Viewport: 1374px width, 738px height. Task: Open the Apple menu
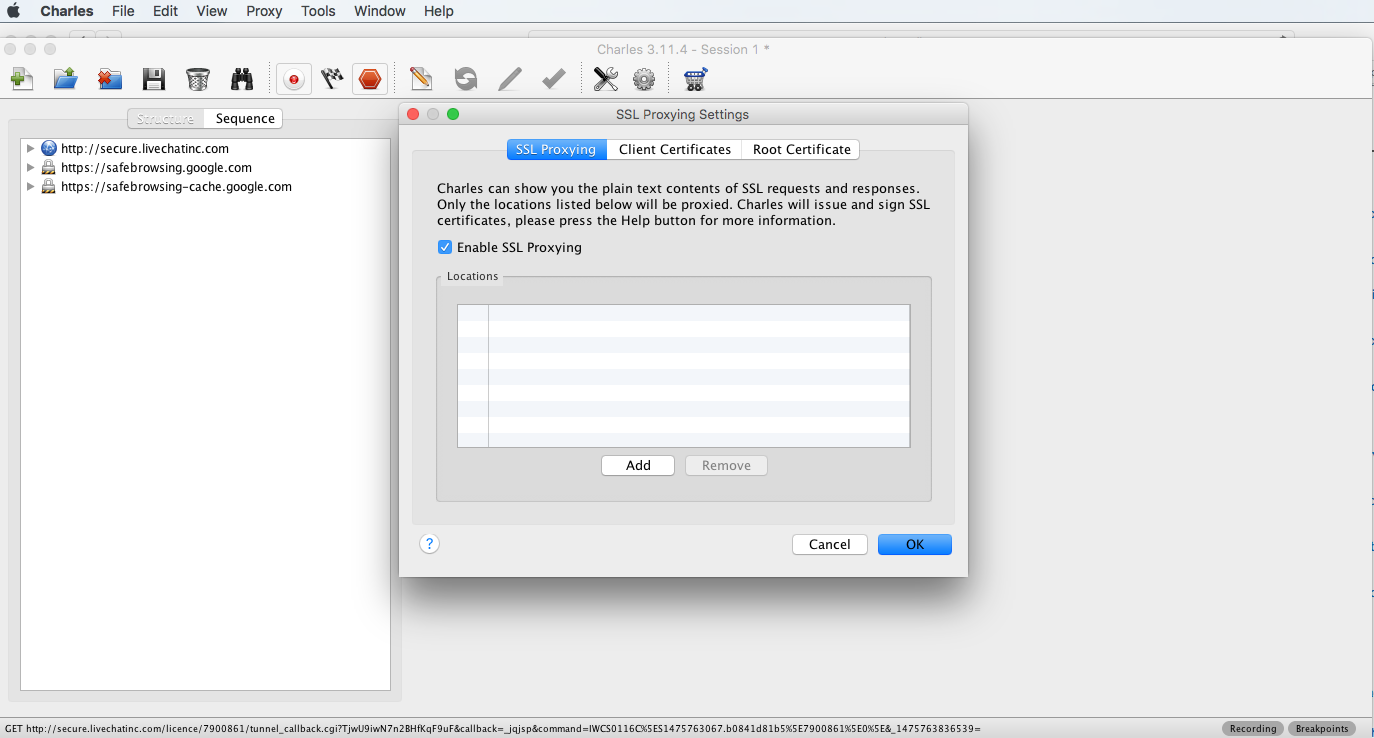(14, 11)
